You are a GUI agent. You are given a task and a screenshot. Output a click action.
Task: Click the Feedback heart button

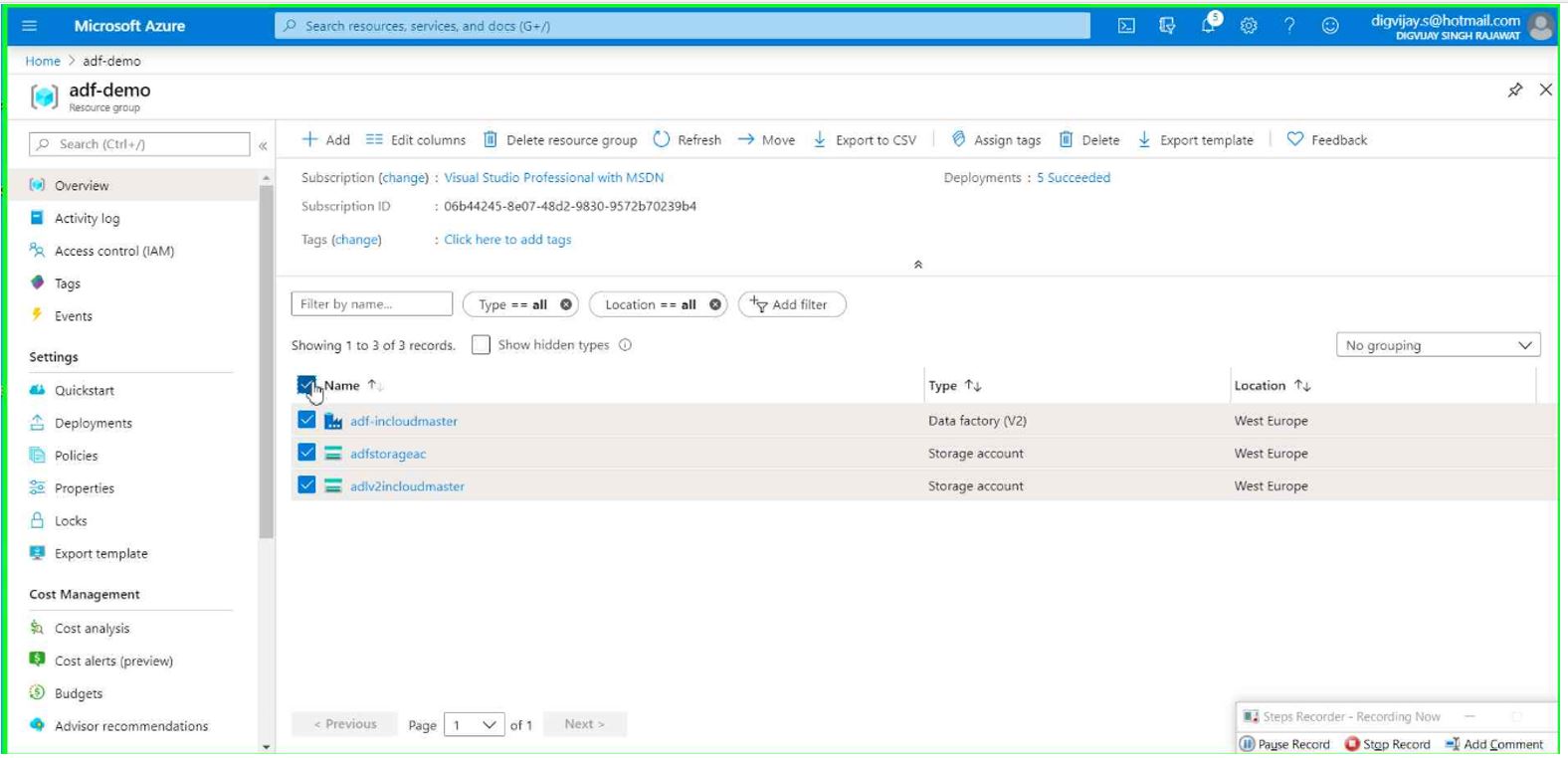(1327, 140)
